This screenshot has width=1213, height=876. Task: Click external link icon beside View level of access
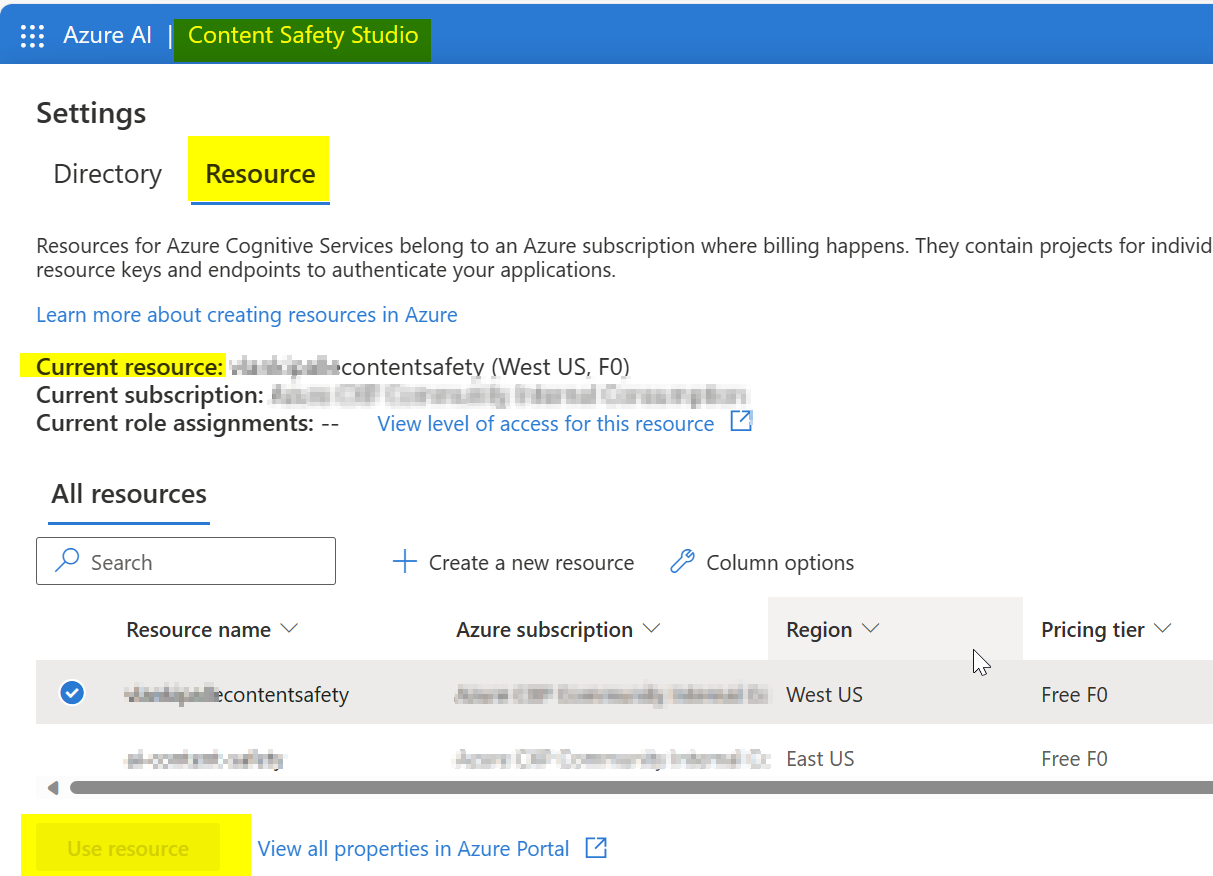tap(741, 422)
